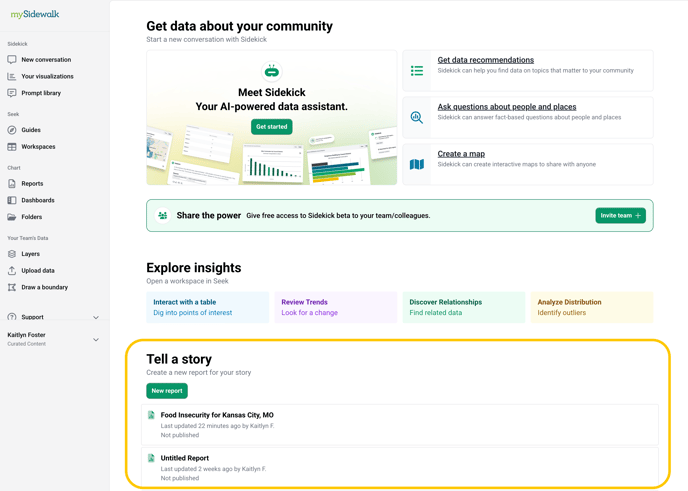The image size is (688, 491).
Task: Click the Upload data arrow icon
Action: 12,270
